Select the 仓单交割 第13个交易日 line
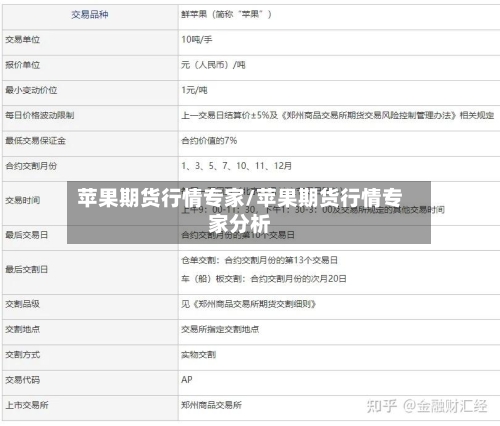 259,260
